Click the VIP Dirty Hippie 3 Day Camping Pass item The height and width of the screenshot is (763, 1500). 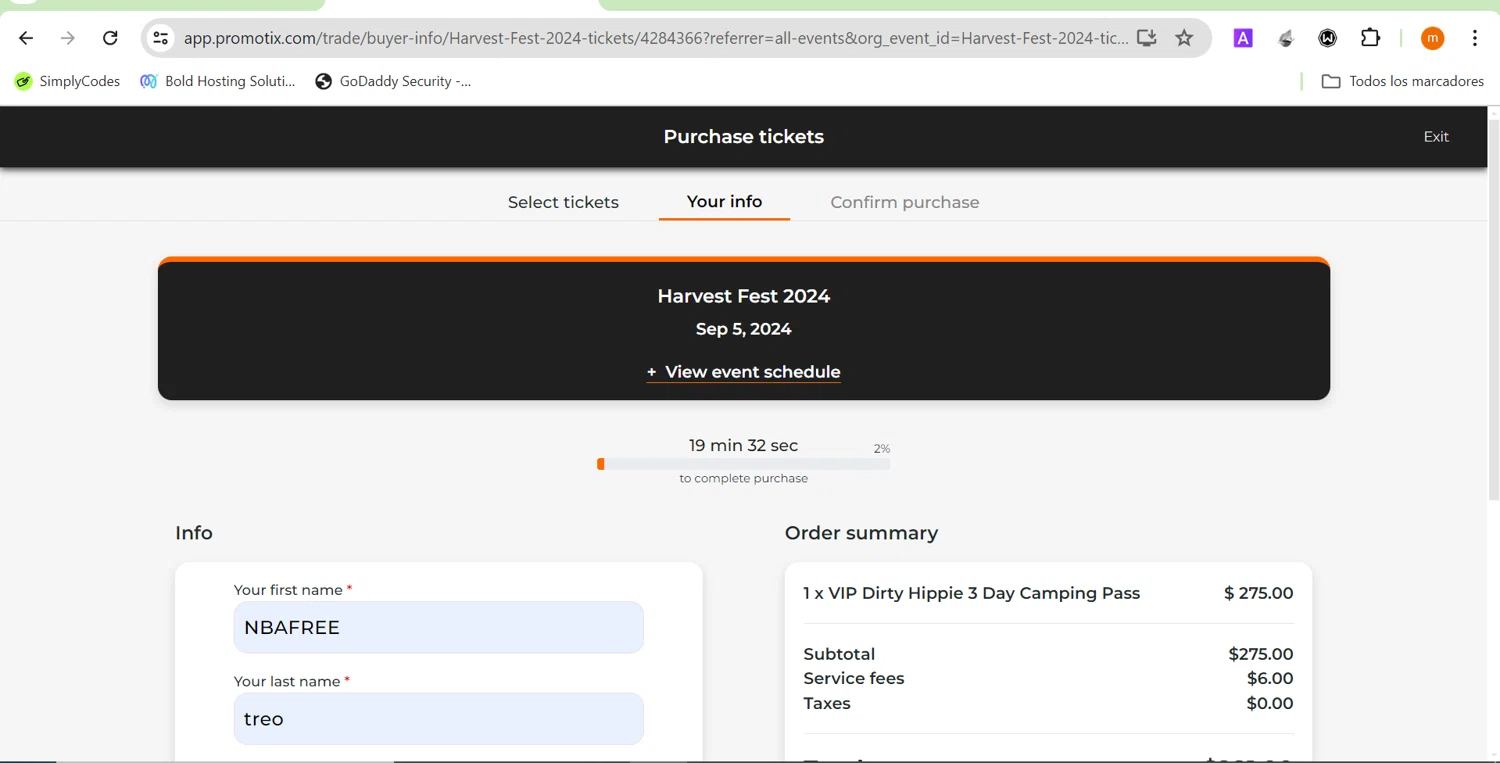971,593
